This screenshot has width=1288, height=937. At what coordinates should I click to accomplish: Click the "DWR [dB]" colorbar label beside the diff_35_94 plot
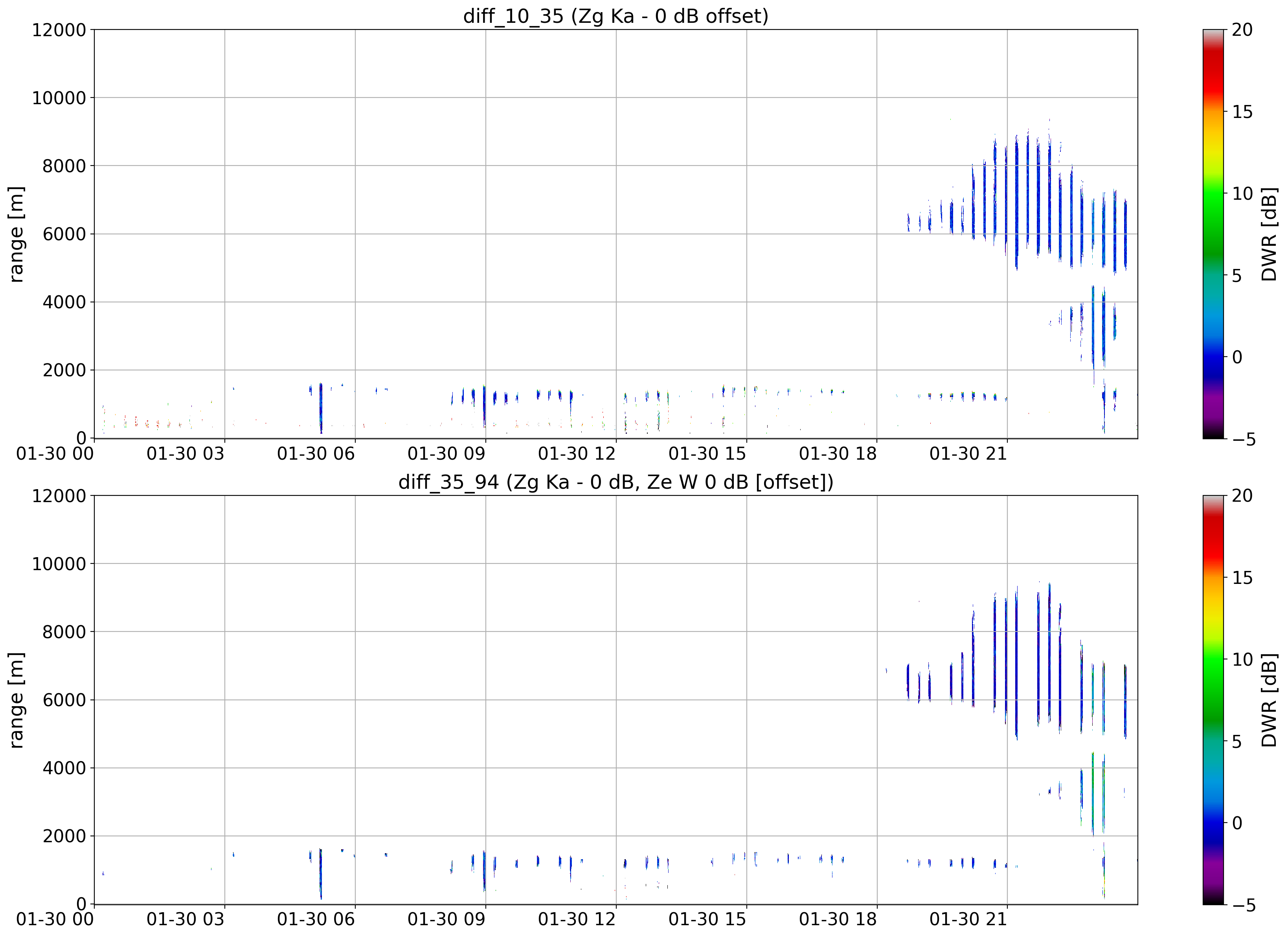(1269, 700)
